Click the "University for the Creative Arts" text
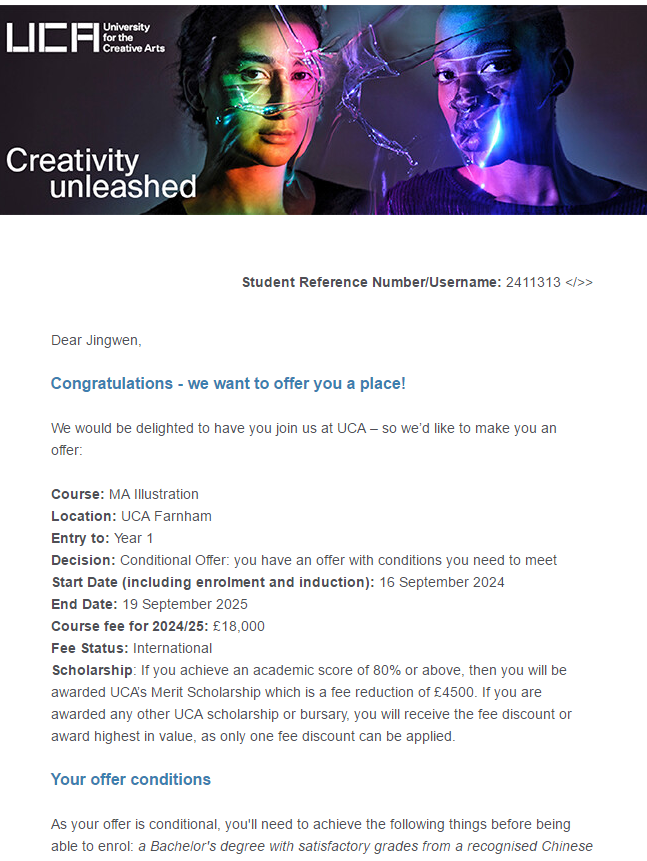 click(133, 38)
